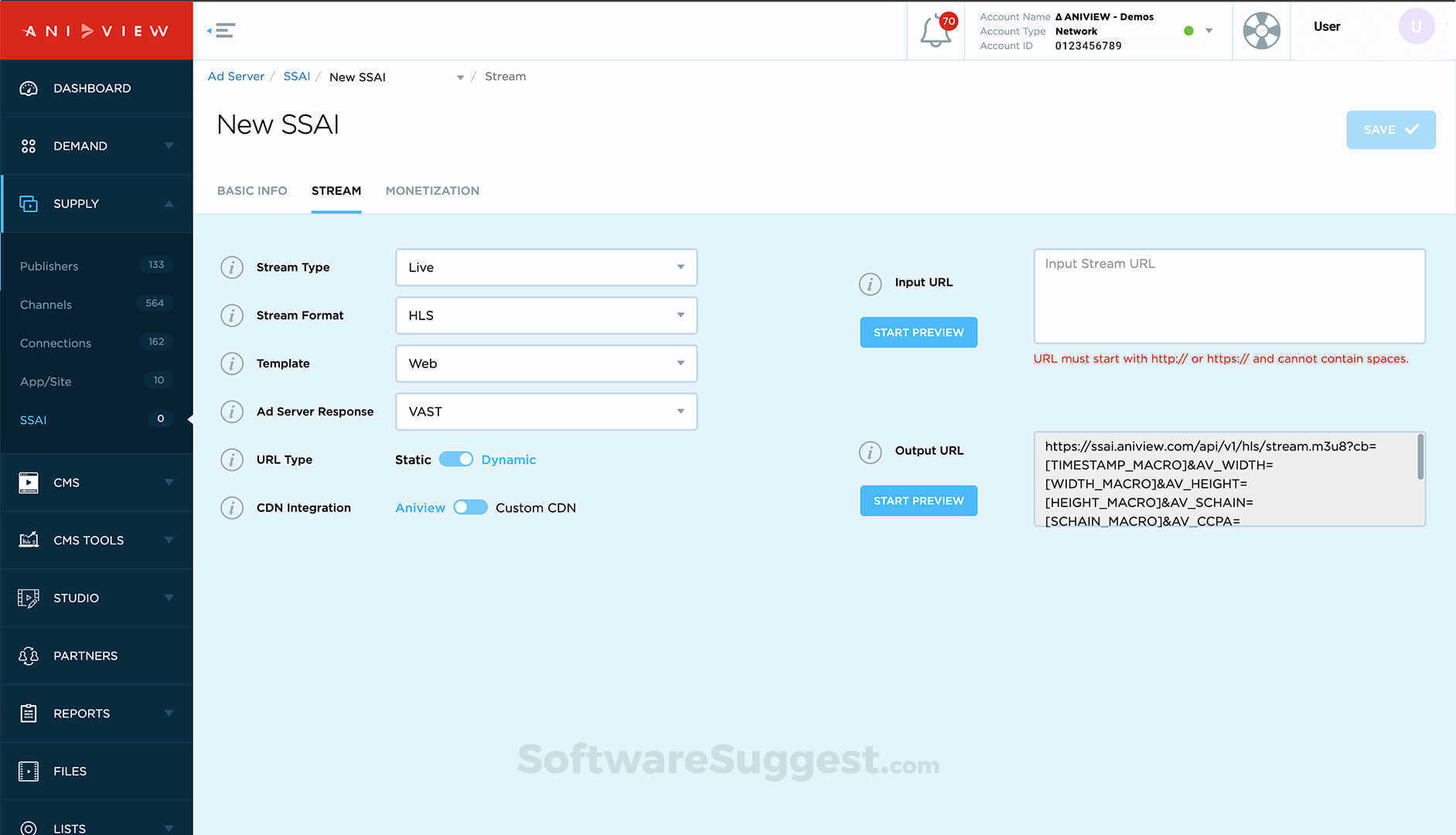Viewport: 1456px width, 835px height.
Task: Click inside the Input Stream URL field
Action: pos(1229,296)
